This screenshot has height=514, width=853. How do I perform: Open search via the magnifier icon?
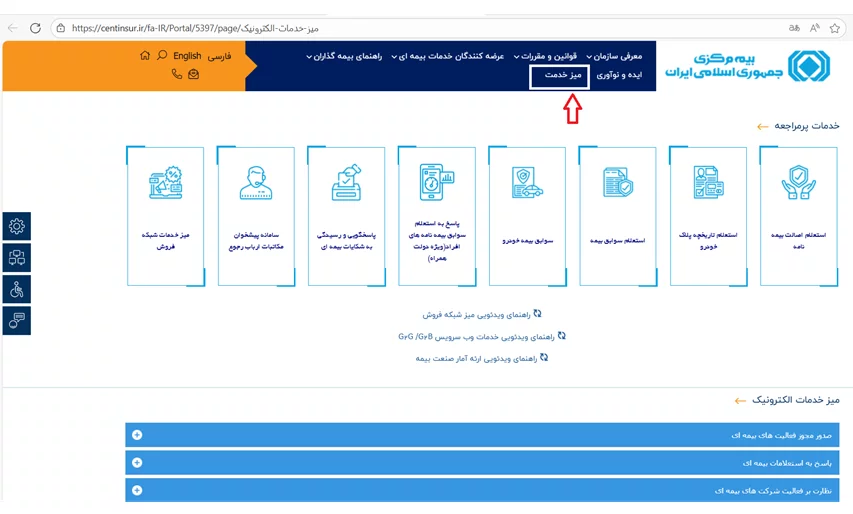(x=163, y=56)
